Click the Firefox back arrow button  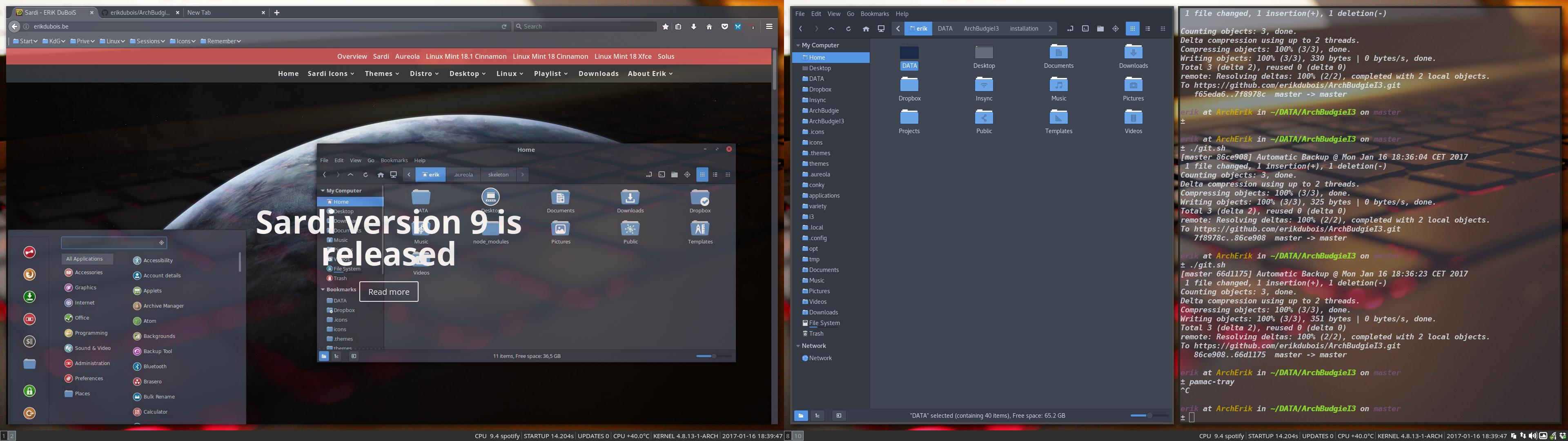click(14, 27)
